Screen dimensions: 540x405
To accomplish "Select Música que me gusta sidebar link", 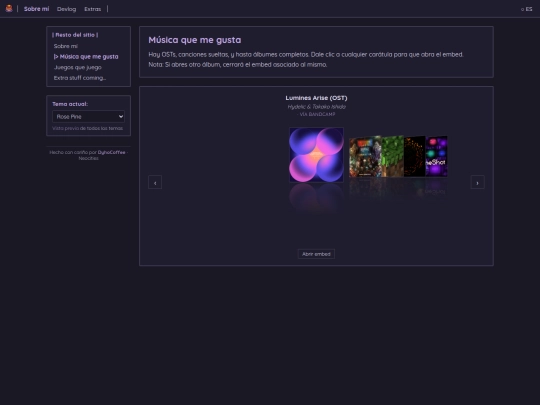I will 86,57.
